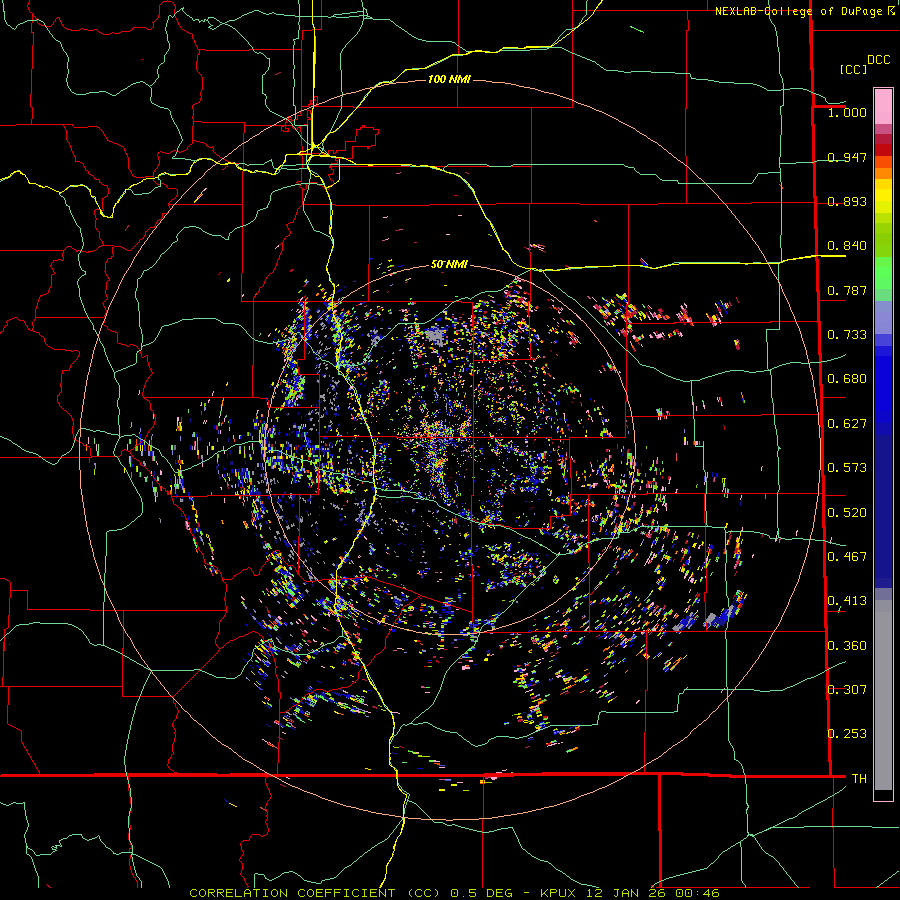The width and height of the screenshot is (900, 900).
Task: Pick the lavender color bar segment near 0.733
Action: click(x=883, y=318)
